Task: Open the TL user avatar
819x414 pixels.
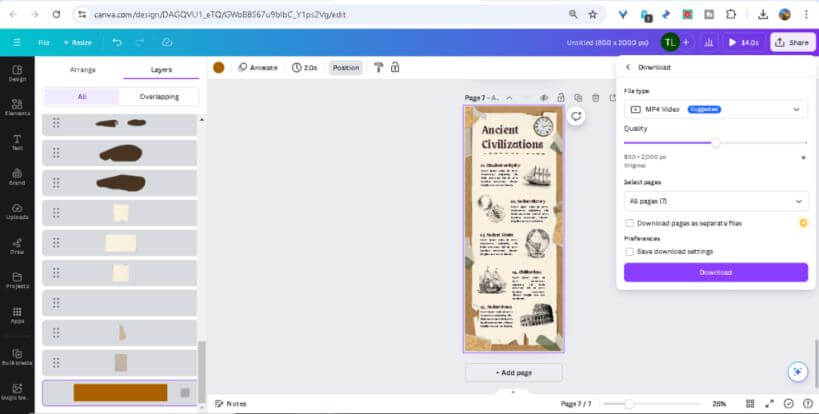Action: (x=670, y=42)
